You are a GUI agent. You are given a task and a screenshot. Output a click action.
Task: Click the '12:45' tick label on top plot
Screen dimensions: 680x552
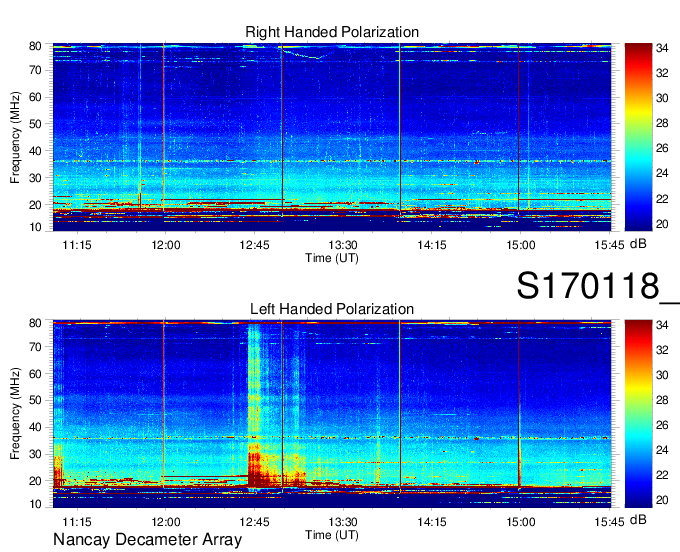(x=254, y=245)
